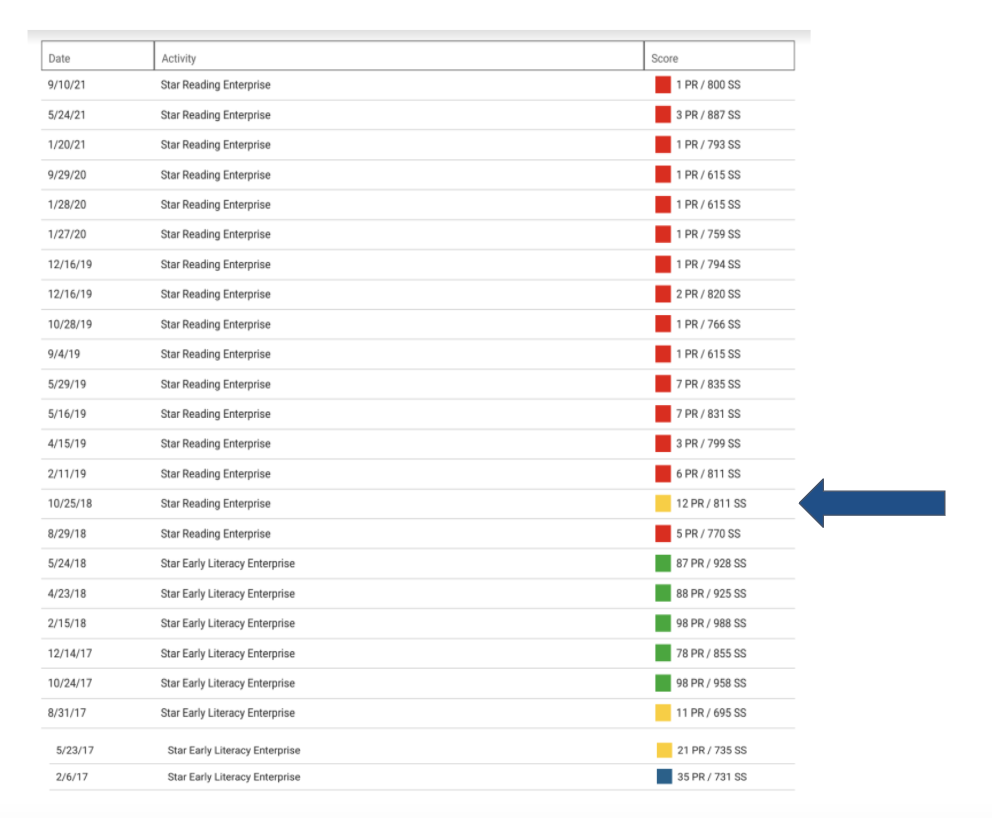Select the date 2/11/19
The width and height of the screenshot is (992, 818).
coord(66,473)
